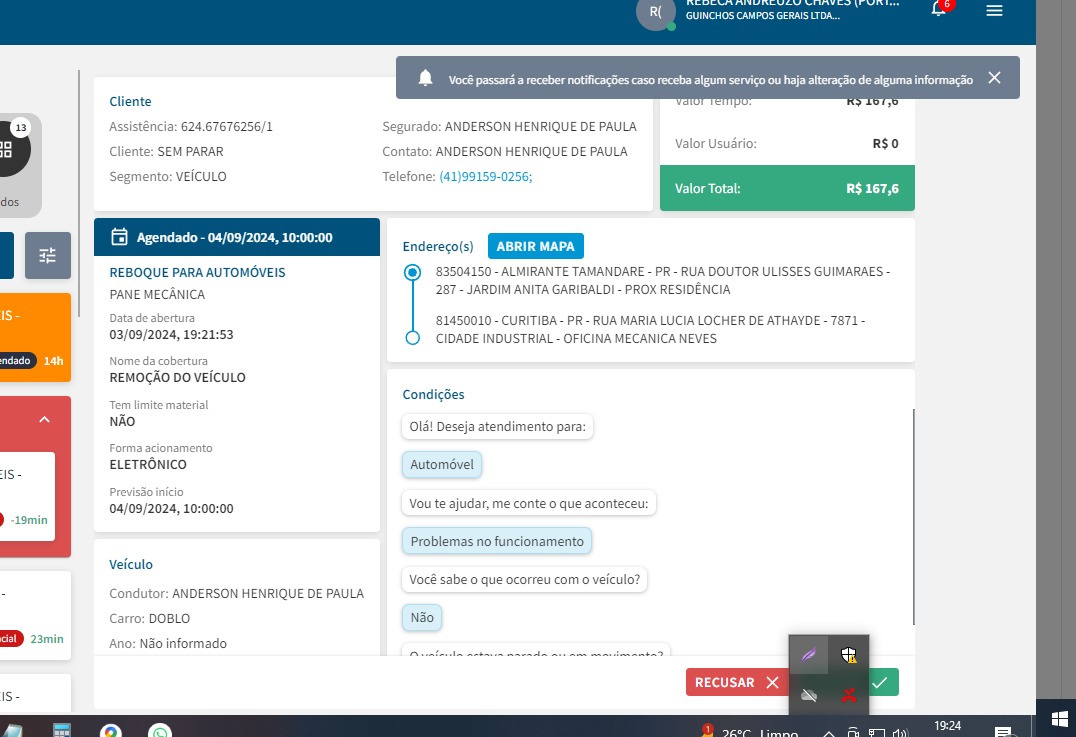Screen dimensions: 1076x737
Task: Click the Valor Usuário R$ 0 row
Action: [787, 143]
